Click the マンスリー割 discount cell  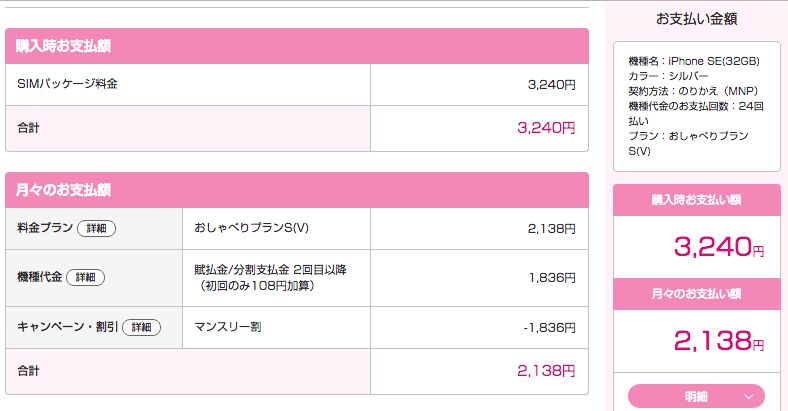(x=228, y=327)
